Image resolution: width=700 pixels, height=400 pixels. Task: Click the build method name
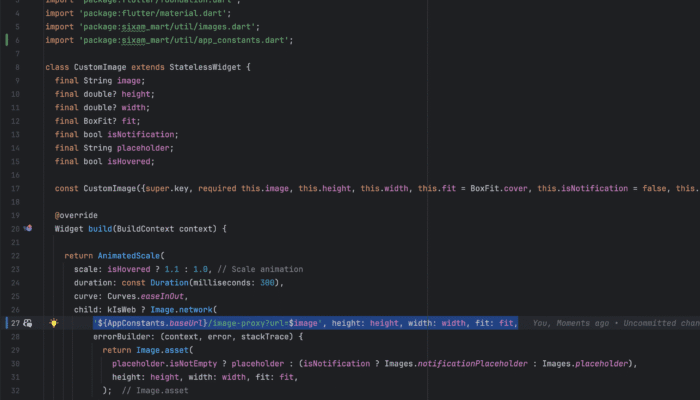tap(100, 229)
